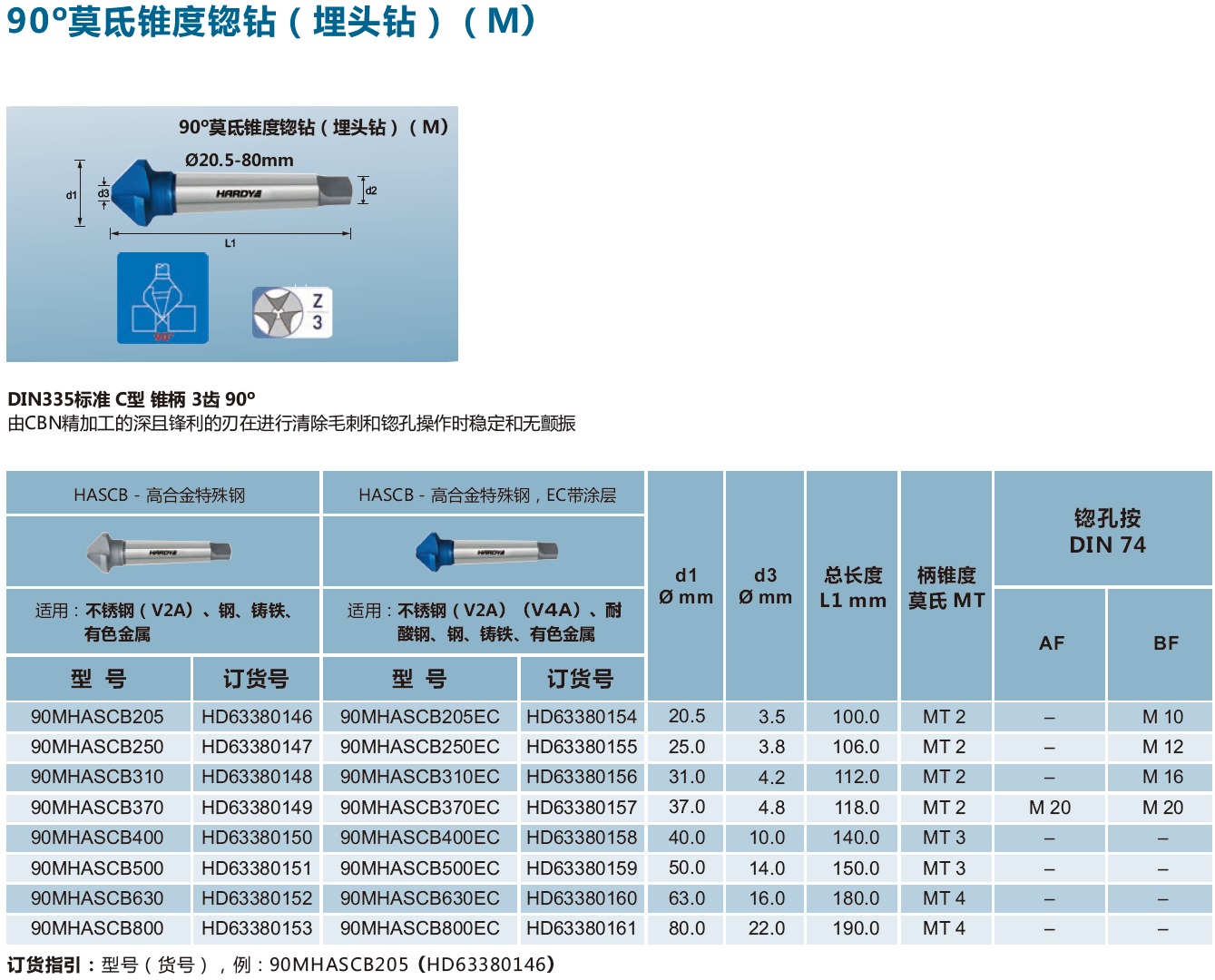Select model cell 90MHASCB205
This screenshot has width=1215, height=980.
(x=97, y=717)
